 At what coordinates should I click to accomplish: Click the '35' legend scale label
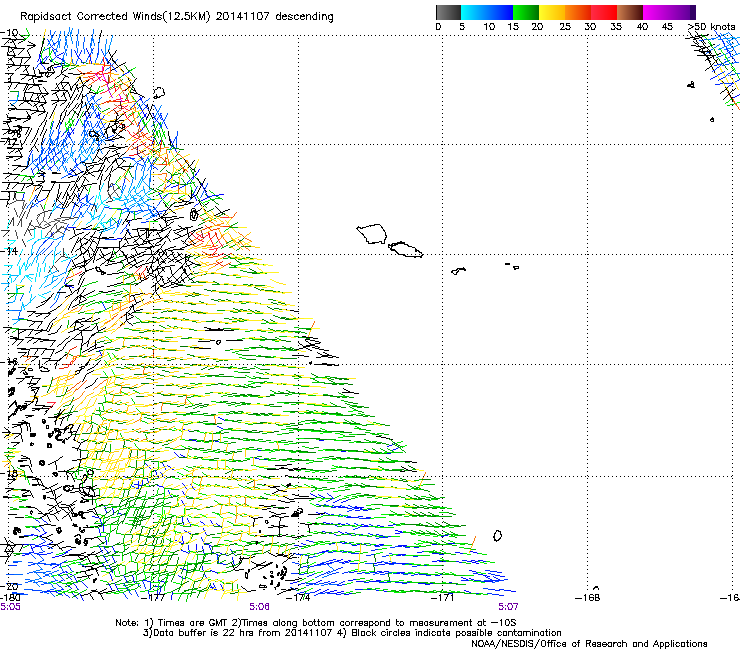tap(616, 27)
